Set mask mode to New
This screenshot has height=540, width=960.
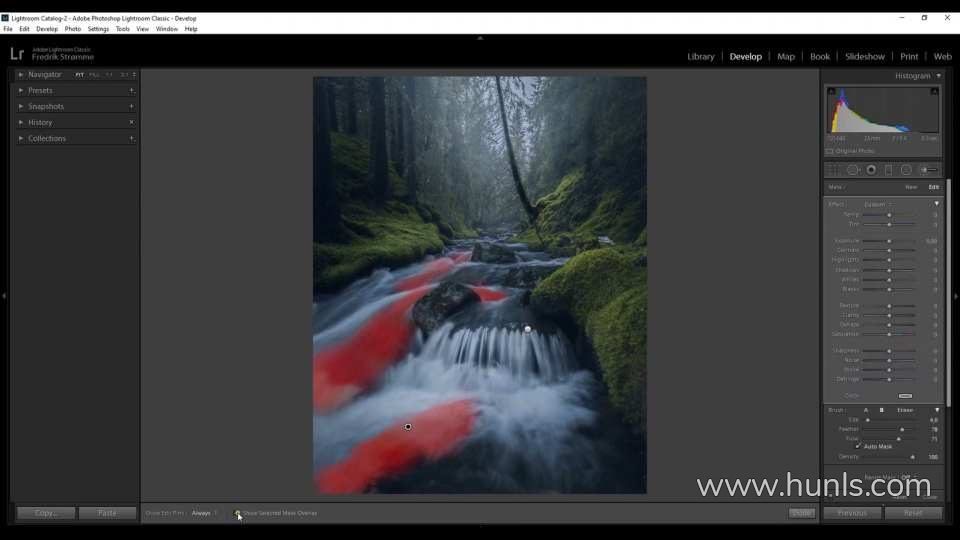click(911, 187)
